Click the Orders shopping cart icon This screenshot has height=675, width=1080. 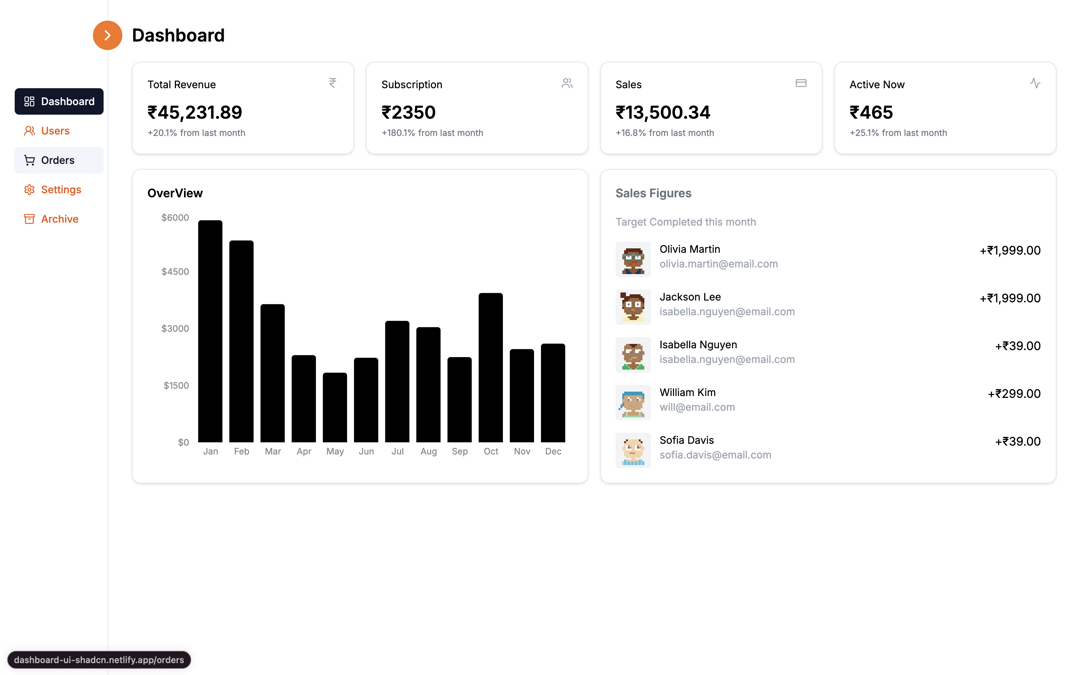(x=29, y=160)
